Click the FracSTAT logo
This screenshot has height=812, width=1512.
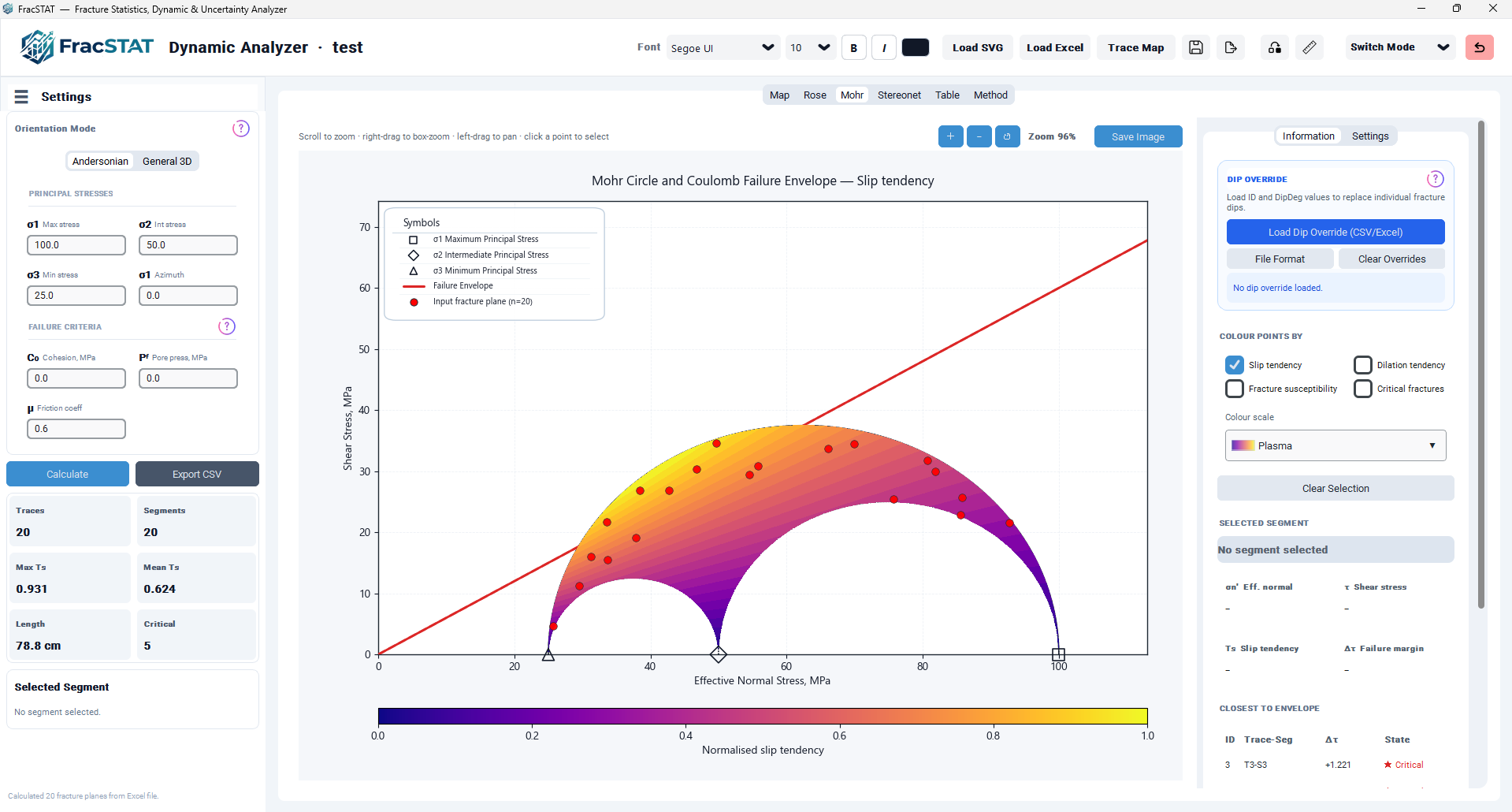point(87,47)
